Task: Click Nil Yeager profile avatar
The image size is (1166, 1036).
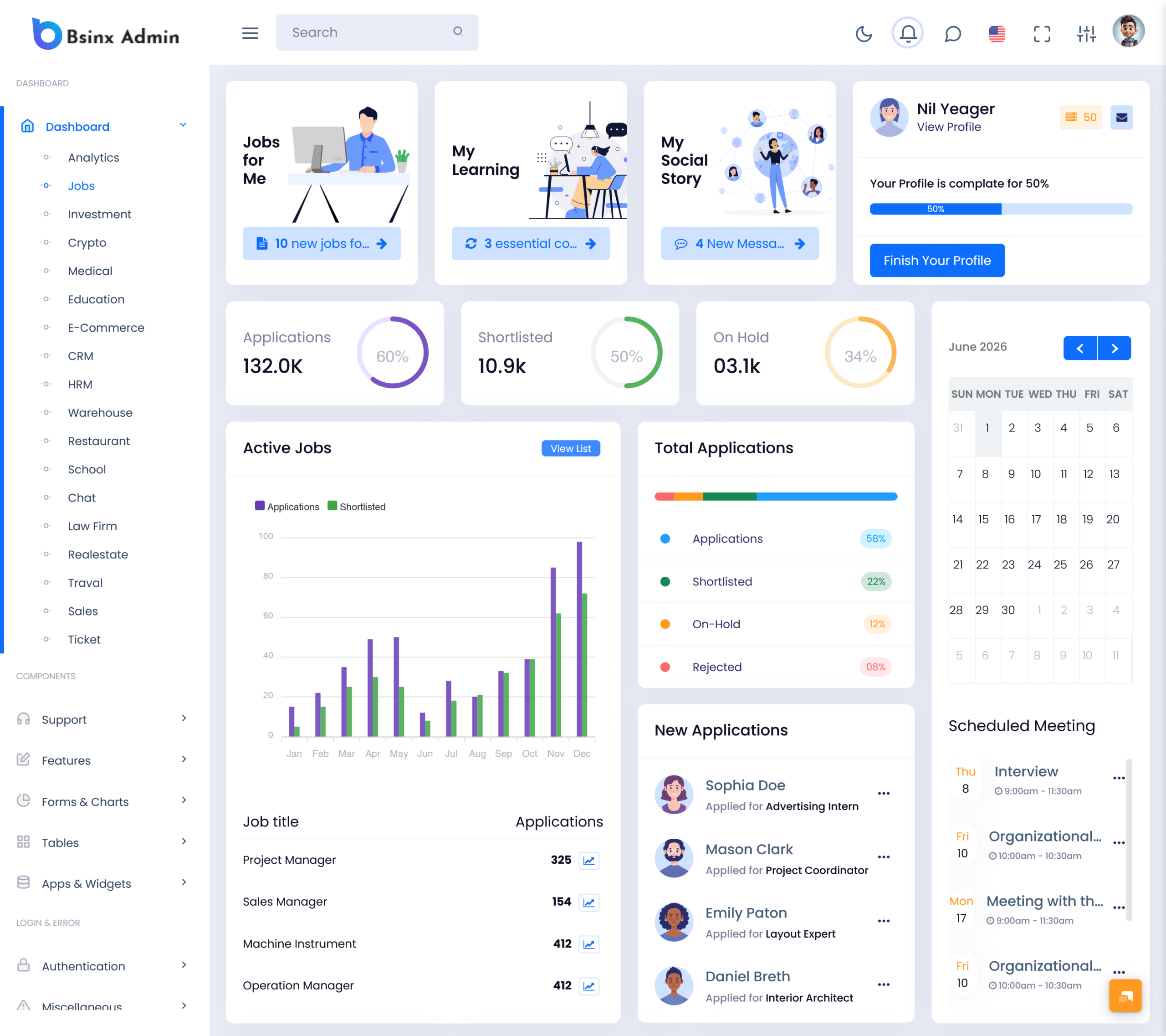Action: pos(889,118)
